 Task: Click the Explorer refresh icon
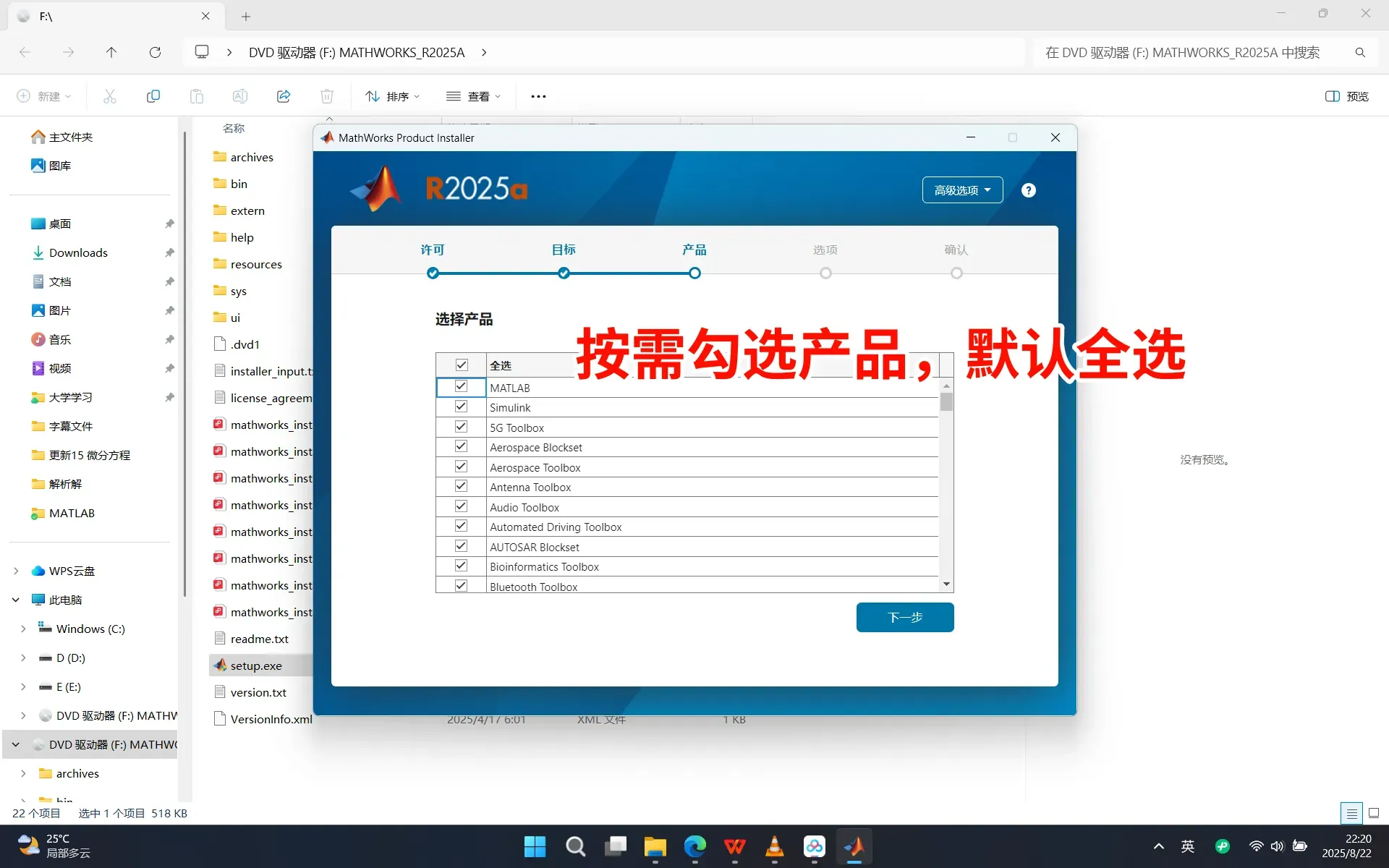(x=155, y=52)
